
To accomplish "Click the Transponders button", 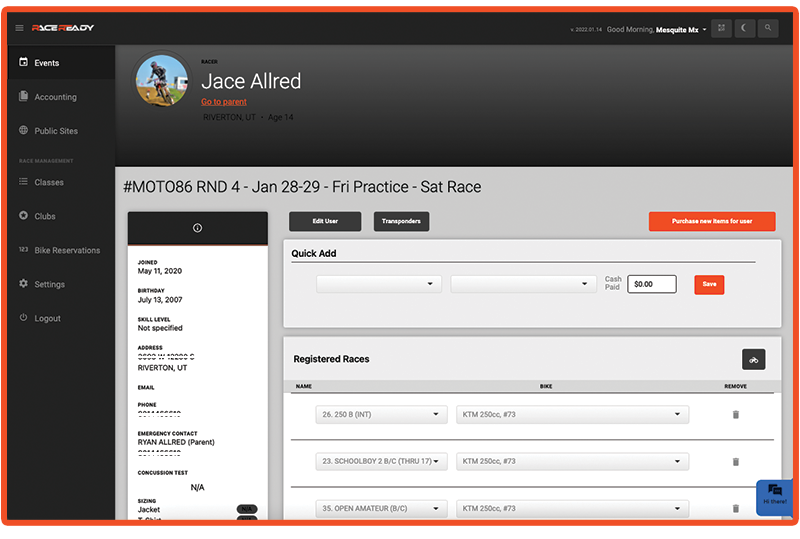I will (401, 222).
